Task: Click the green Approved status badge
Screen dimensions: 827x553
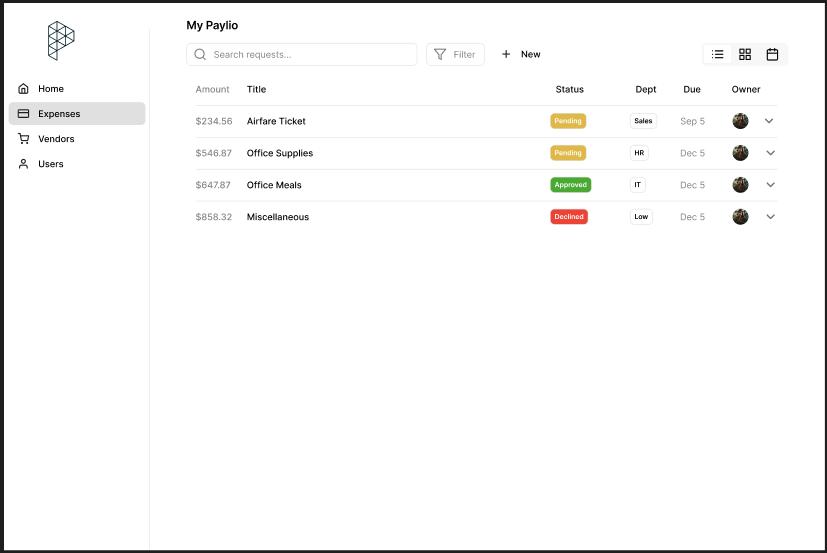Action: coord(570,185)
